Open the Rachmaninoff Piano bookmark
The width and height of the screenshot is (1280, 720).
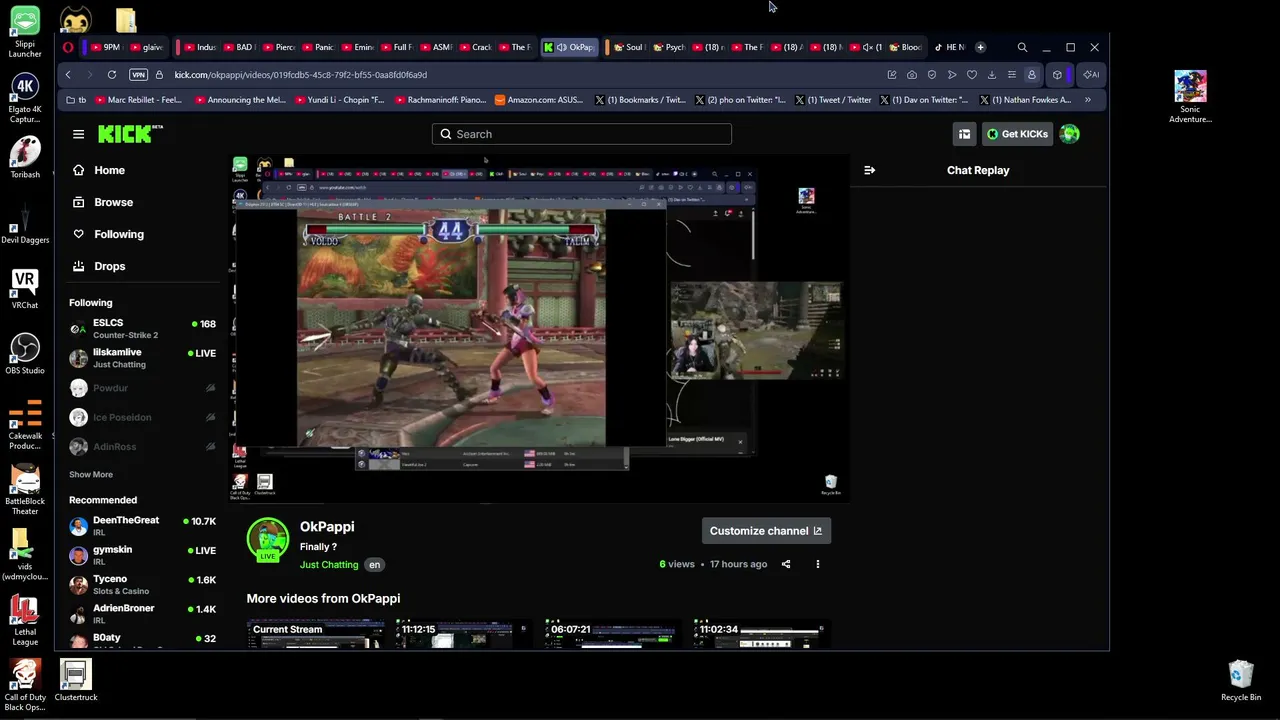pyautogui.click(x=440, y=100)
